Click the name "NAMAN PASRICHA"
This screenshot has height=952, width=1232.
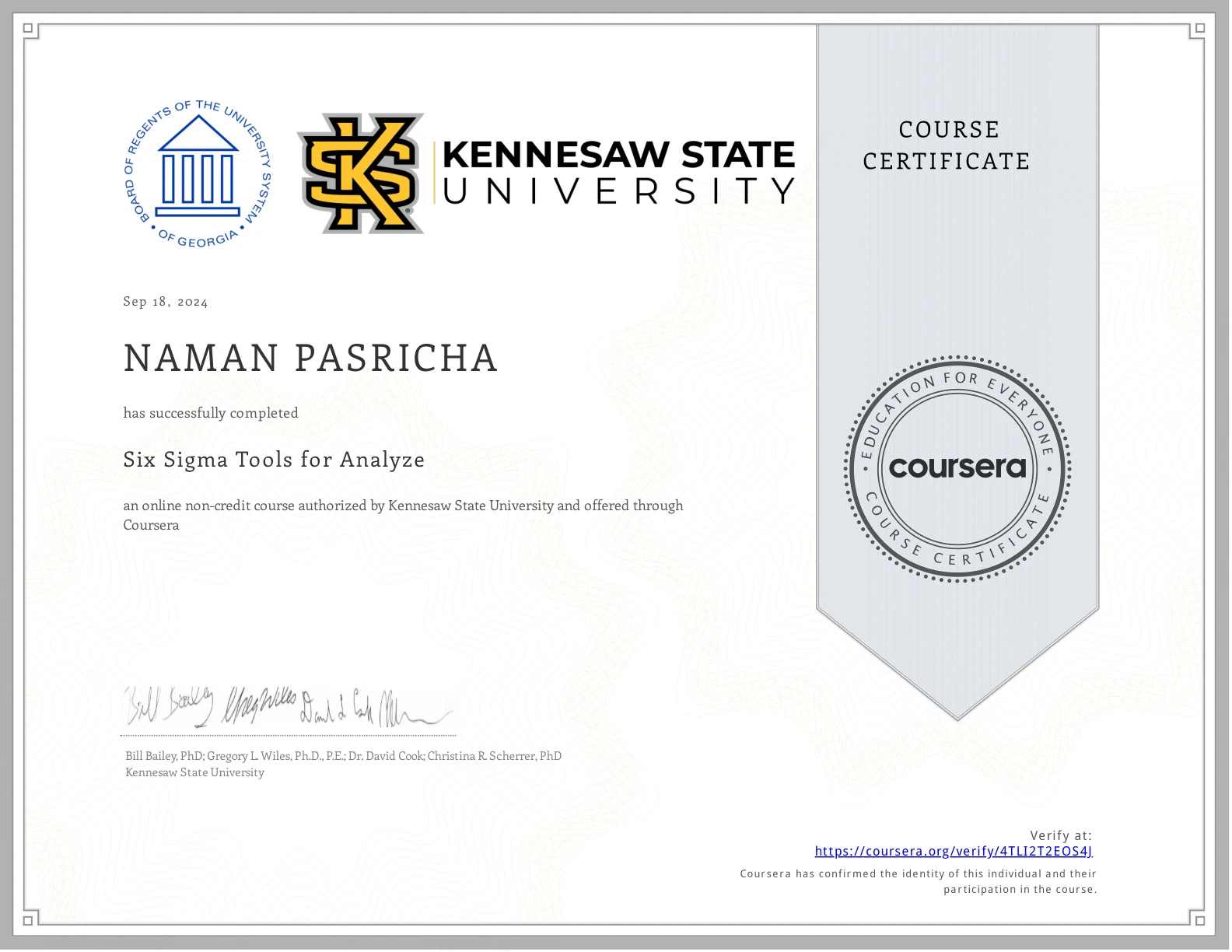[x=310, y=359]
